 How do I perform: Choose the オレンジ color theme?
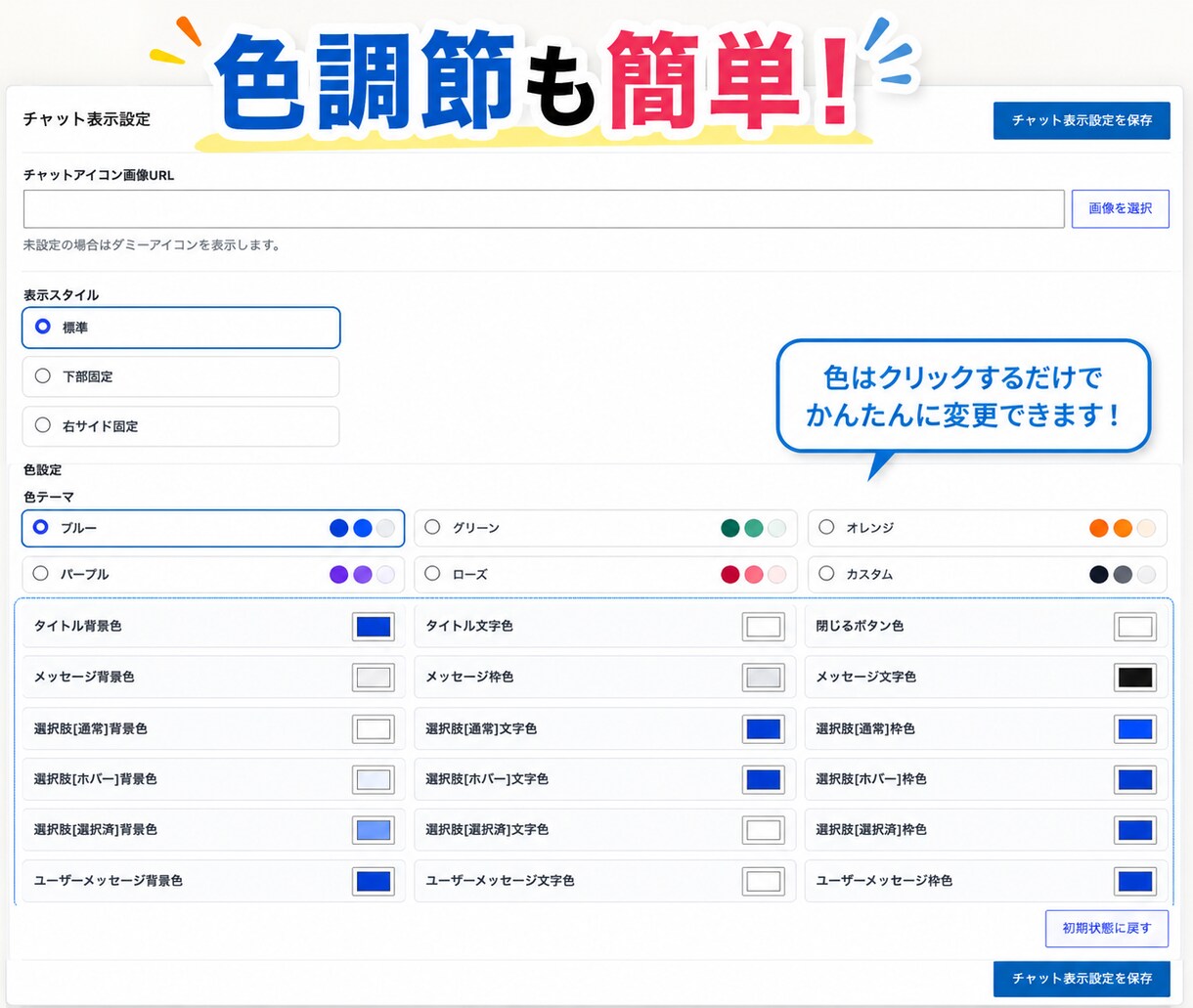coord(988,528)
